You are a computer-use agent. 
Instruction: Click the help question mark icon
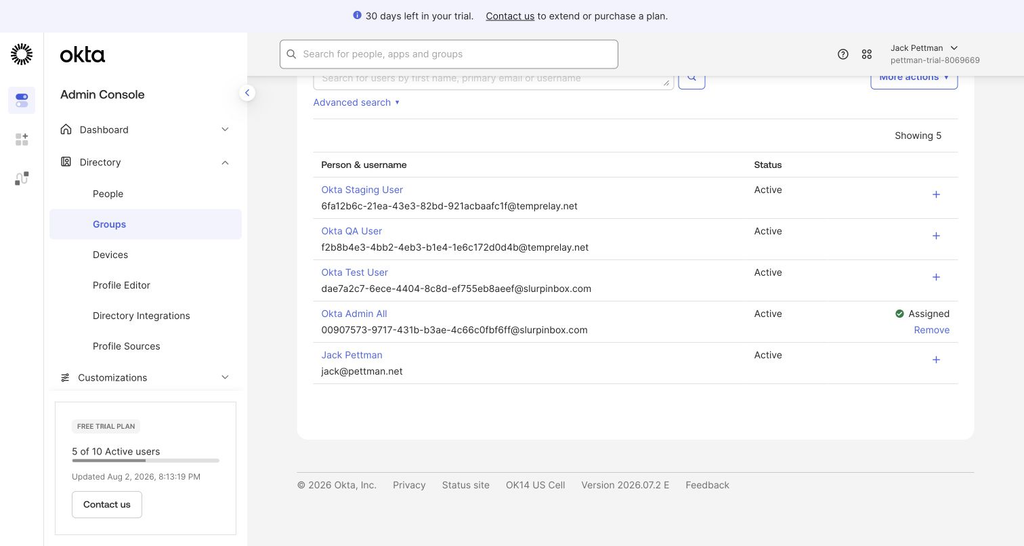[x=843, y=54]
